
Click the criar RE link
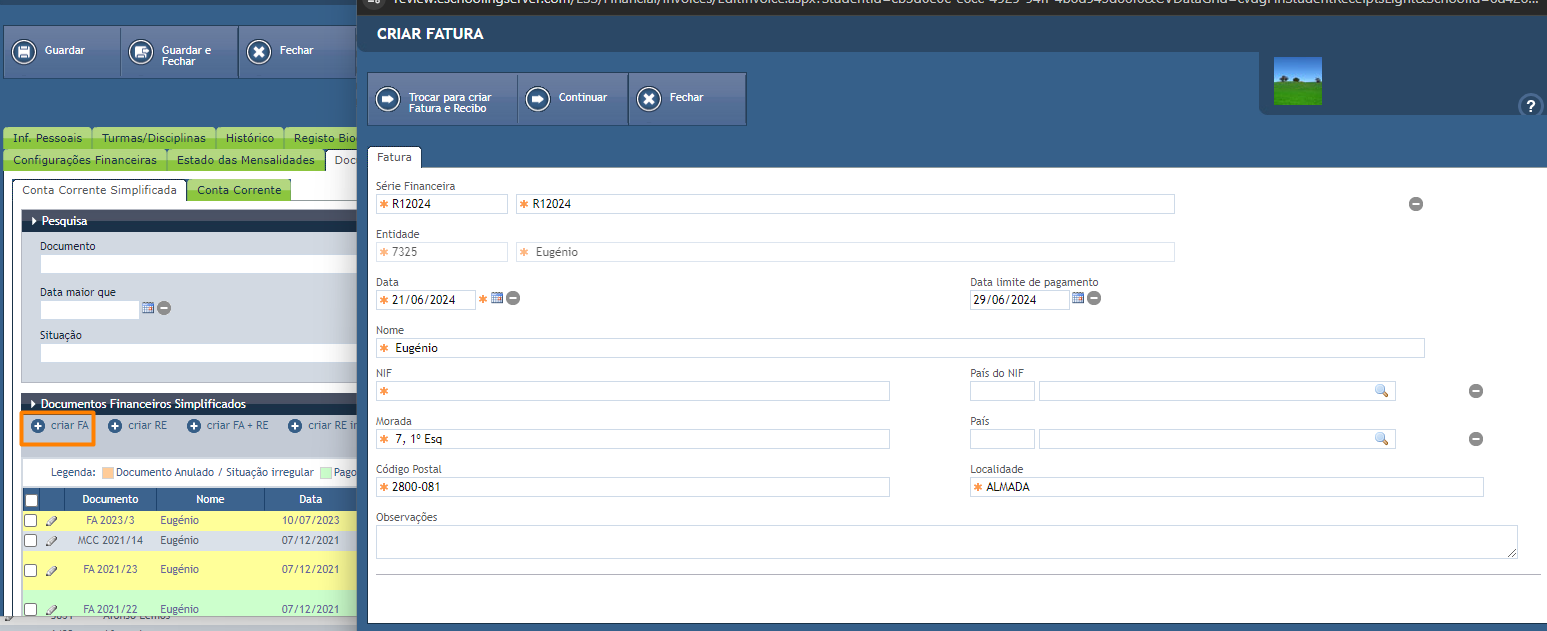coord(147,425)
